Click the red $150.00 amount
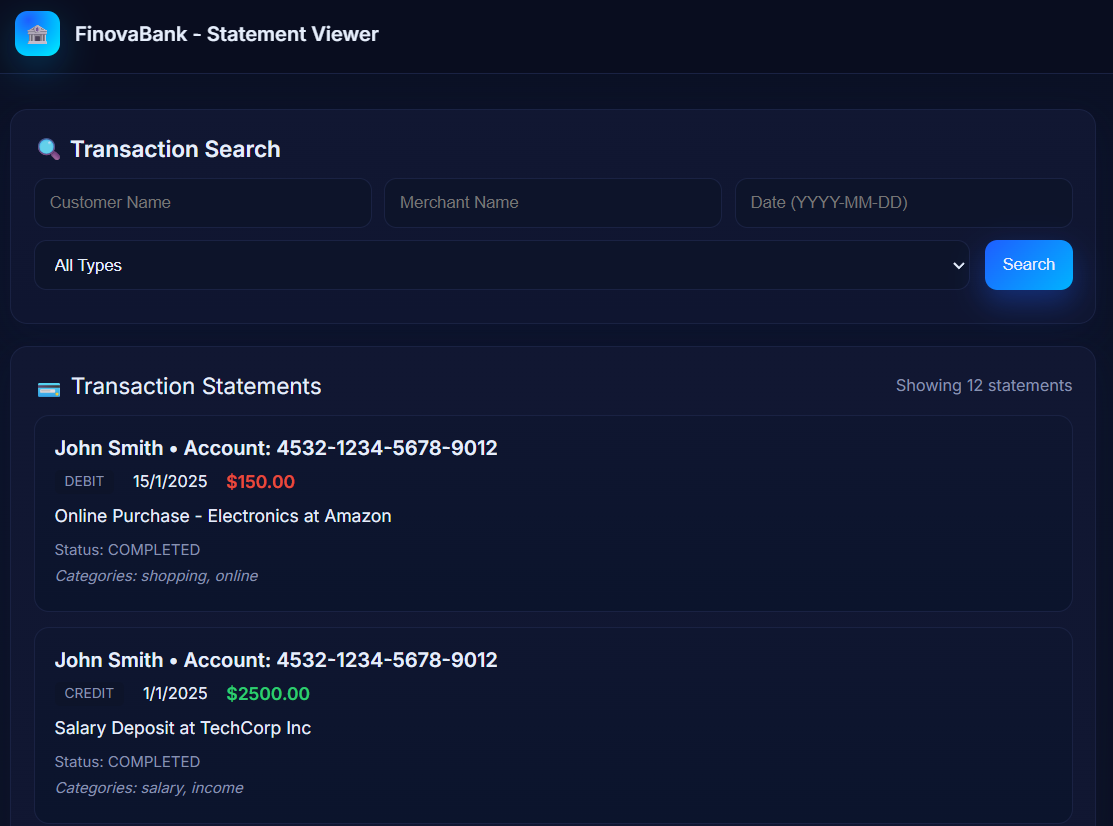This screenshot has width=1113, height=826. click(260, 482)
